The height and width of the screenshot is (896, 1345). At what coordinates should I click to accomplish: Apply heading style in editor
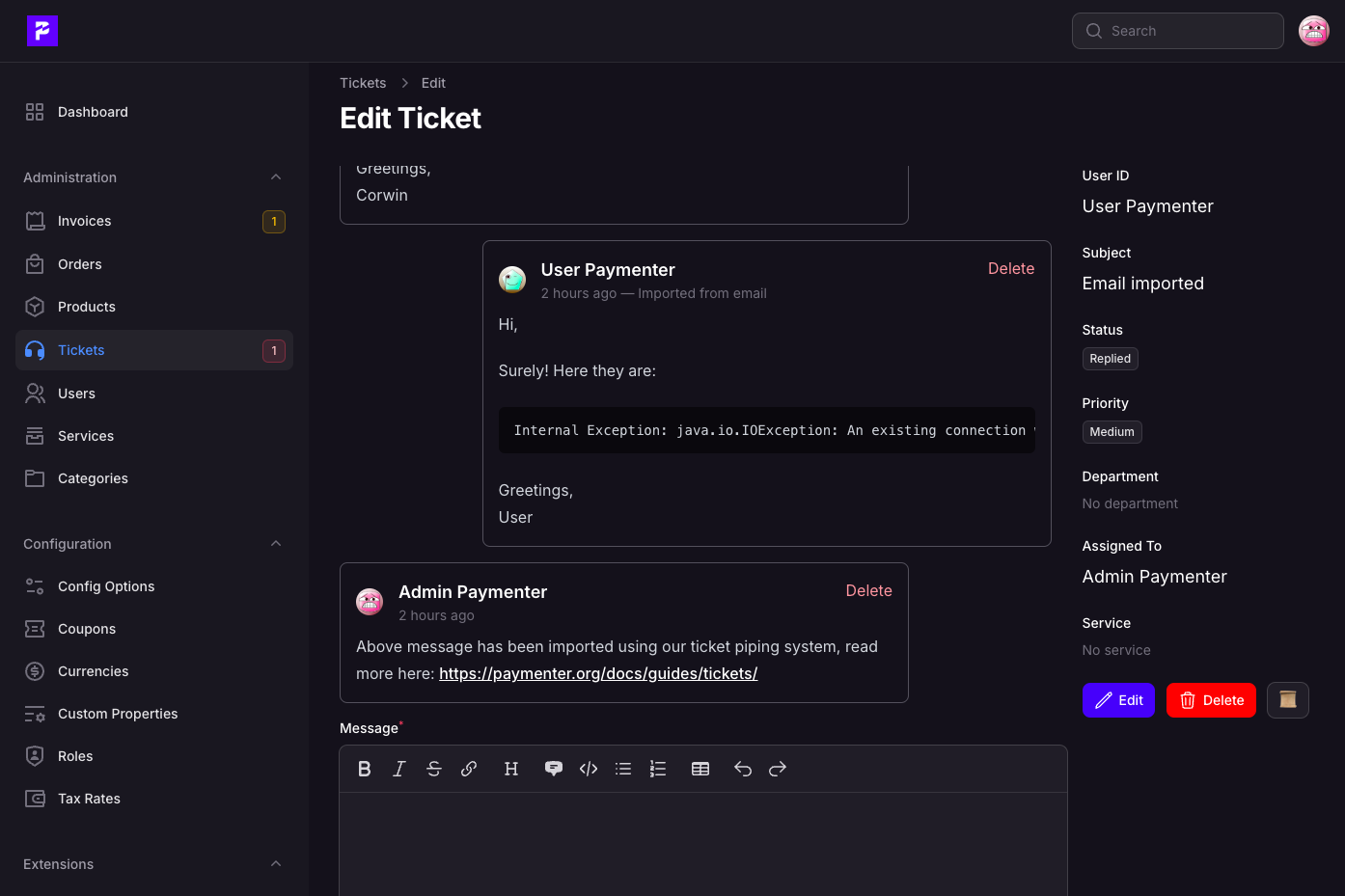click(x=511, y=769)
